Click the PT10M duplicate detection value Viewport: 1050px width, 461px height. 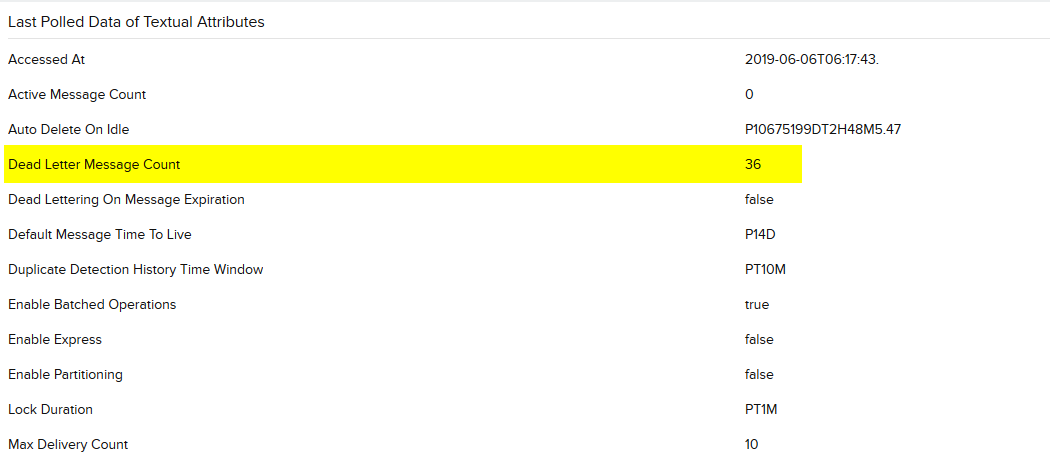click(765, 269)
